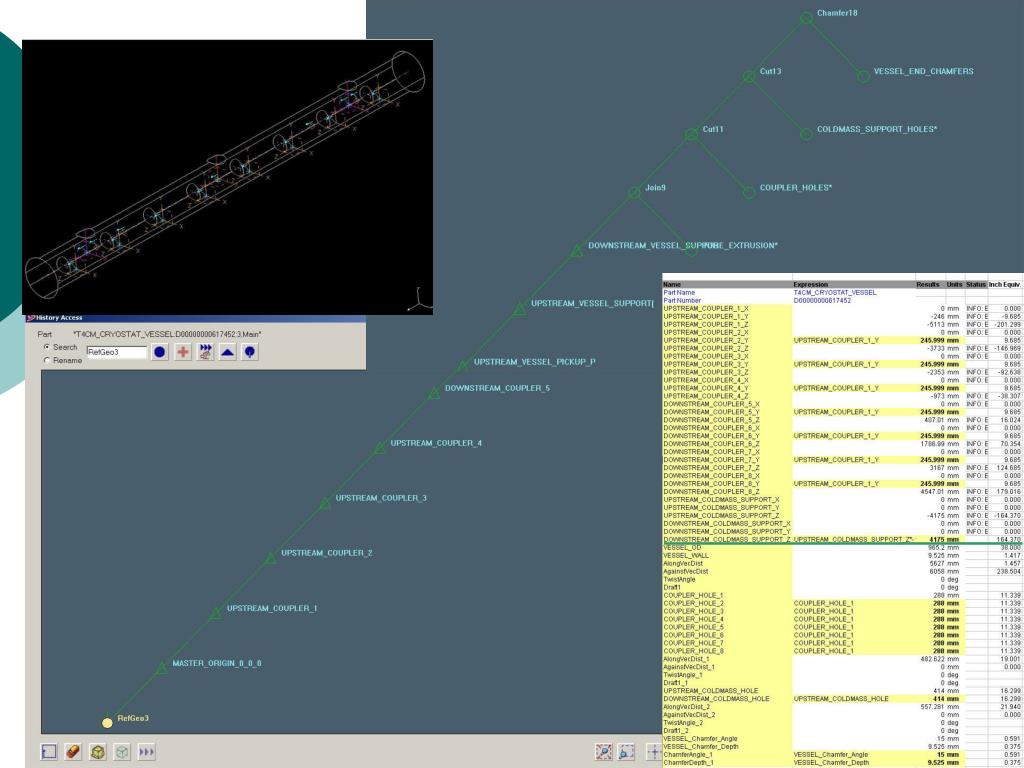
Task: Click the circle node of VESSEL_END_CHAMFERS
Action: tap(863, 76)
